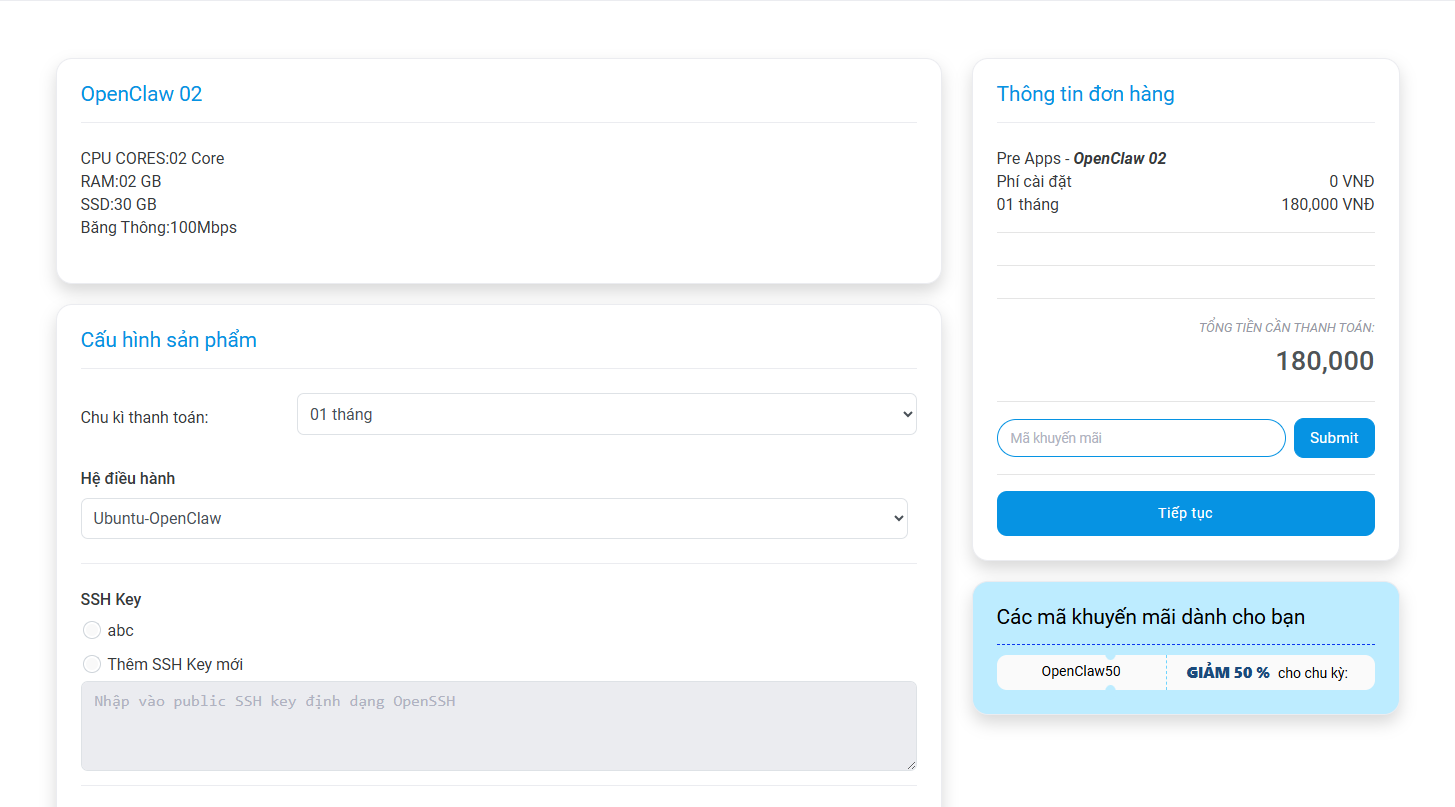The width and height of the screenshot is (1455, 807).
Task: Expand the 'Hệ điều hành' Ubuntu-OpenClaw dropdown
Action: click(494, 518)
